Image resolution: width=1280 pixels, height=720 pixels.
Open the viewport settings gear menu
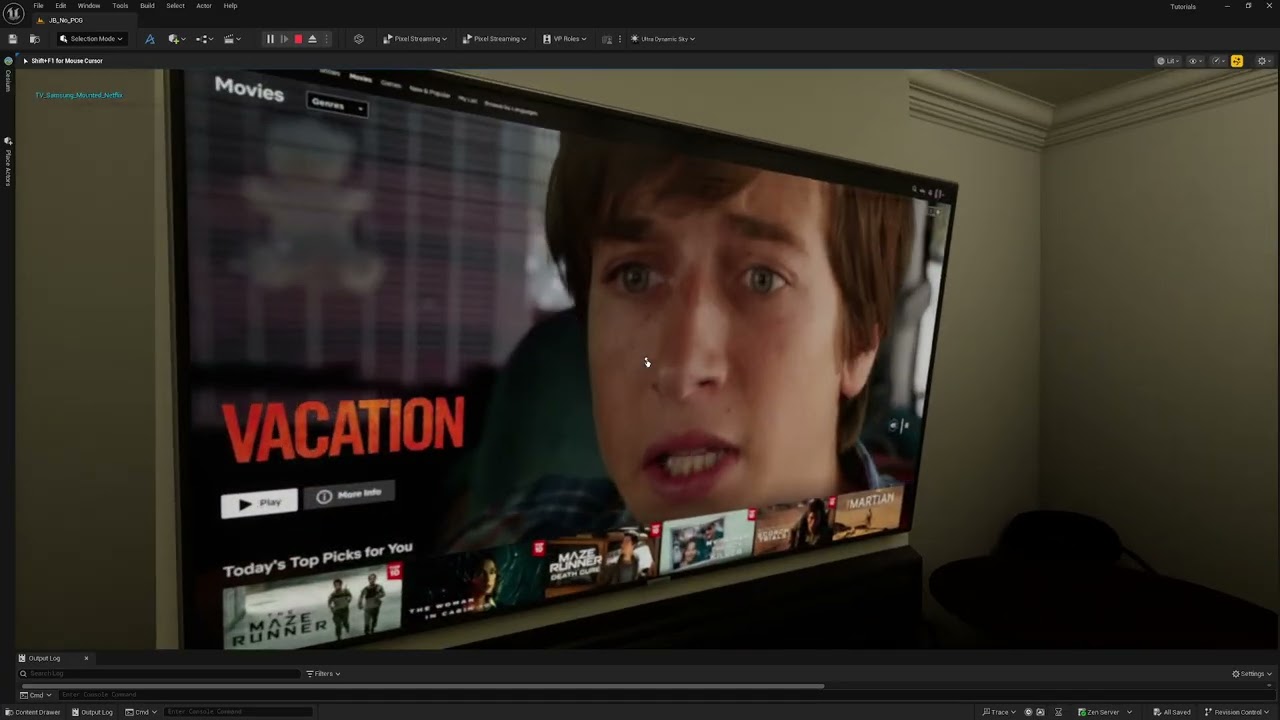pos(1263,61)
